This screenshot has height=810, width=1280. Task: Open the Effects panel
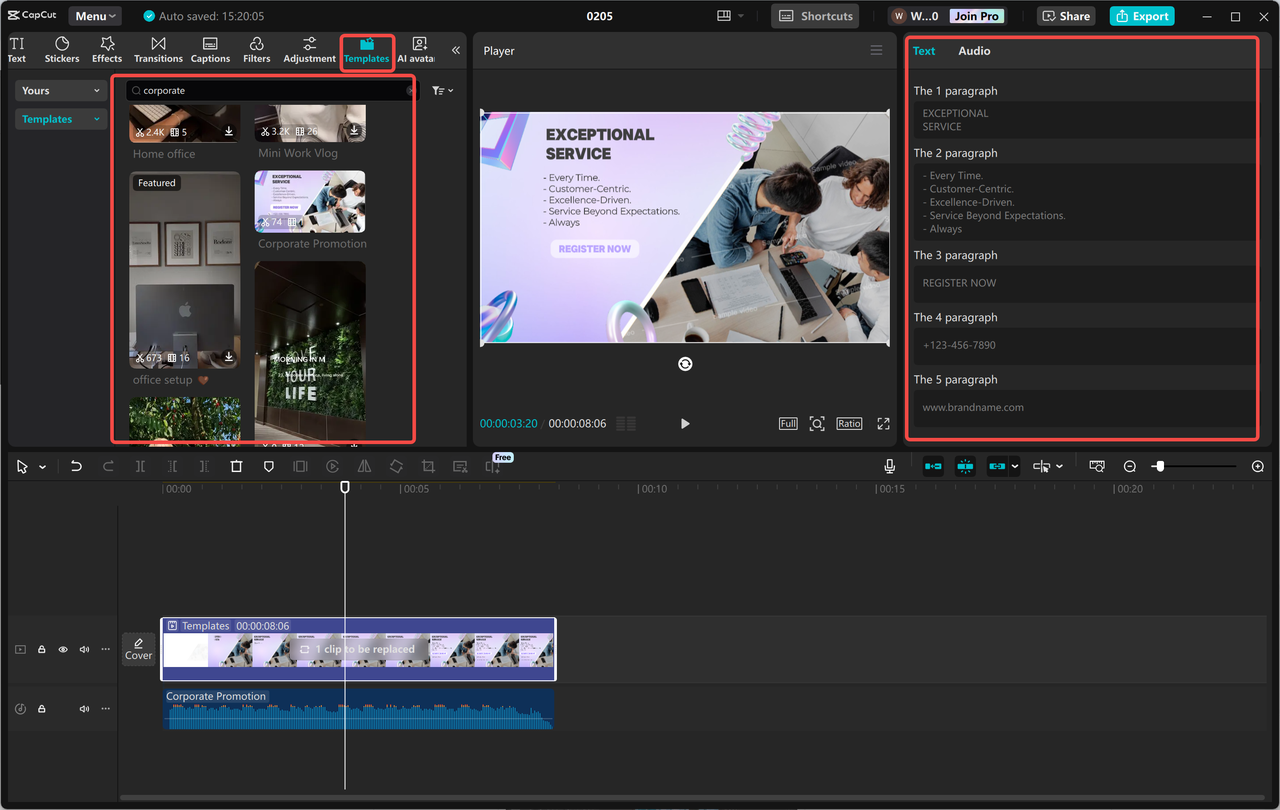(x=106, y=47)
